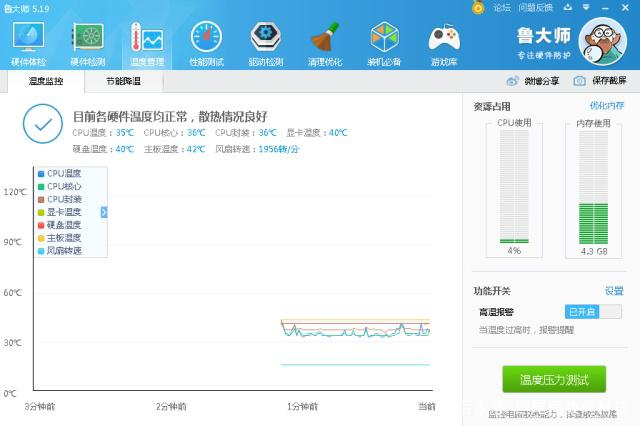
Task: Click 优化内存 link
Action: coord(607,106)
